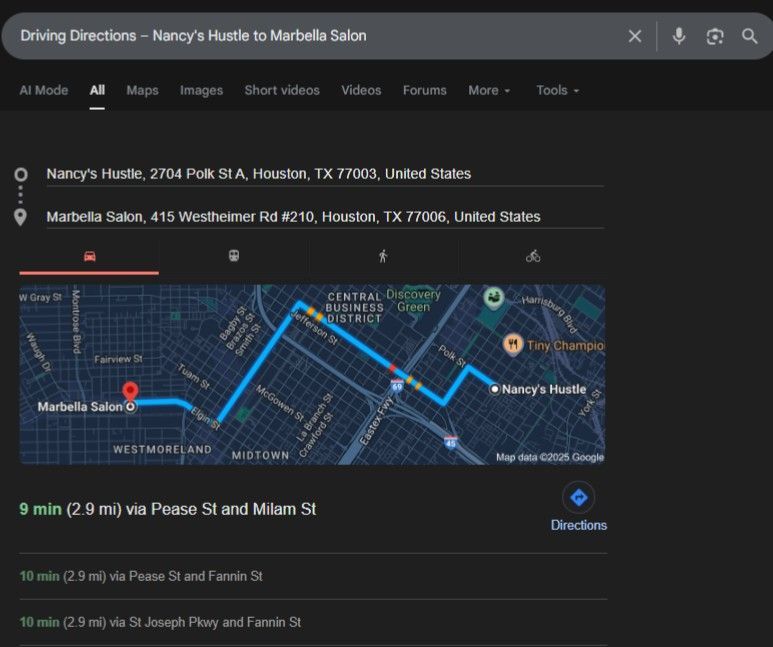Screen dimensions: 773x647
Task: Click the Waugh Dr label on map
Action: tap(38, 352)
